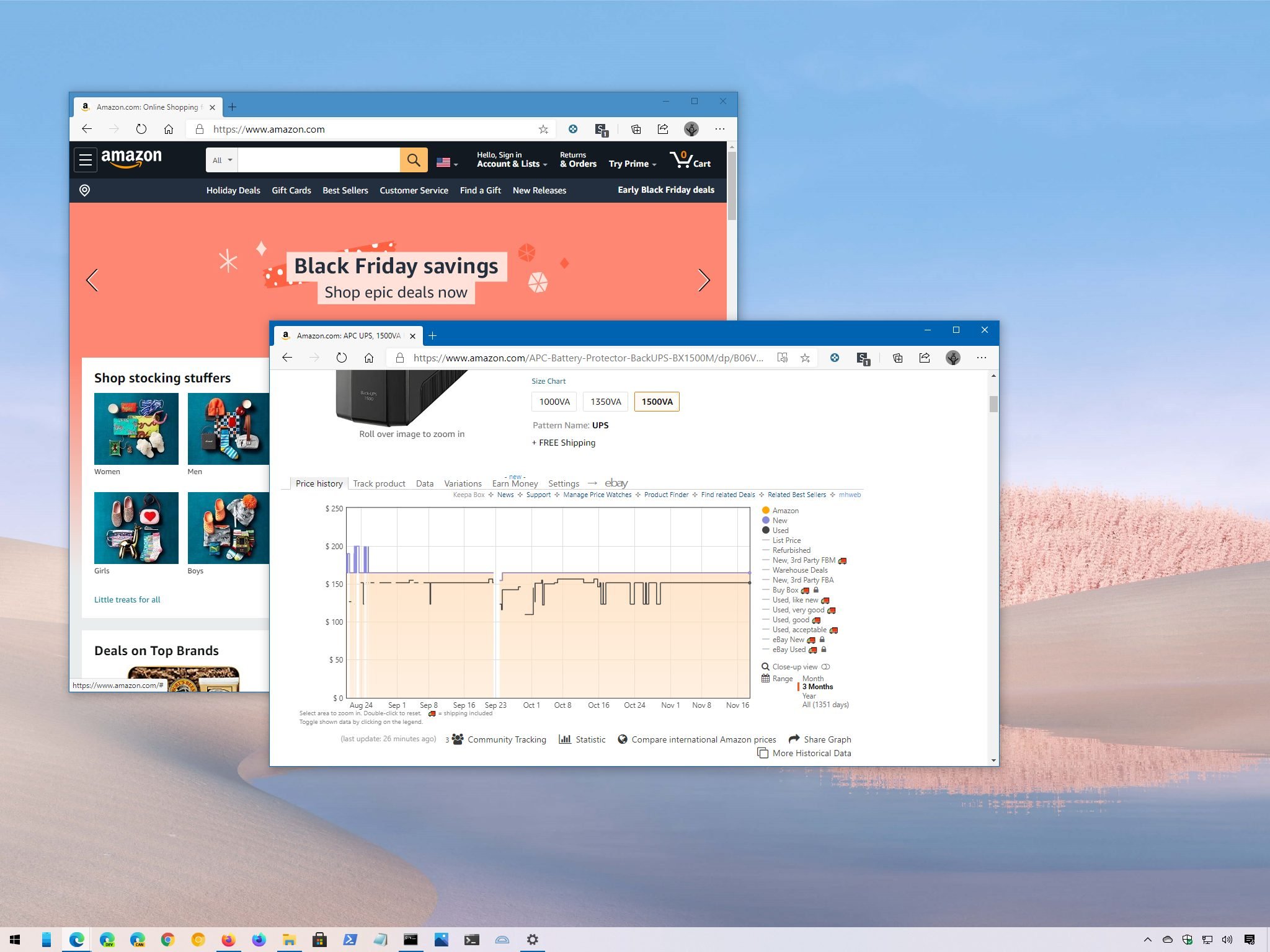The image size is (1270, 952).
Task: Open the hamburger menu on Amazon homepage
Action: click(x=86, y=160)
